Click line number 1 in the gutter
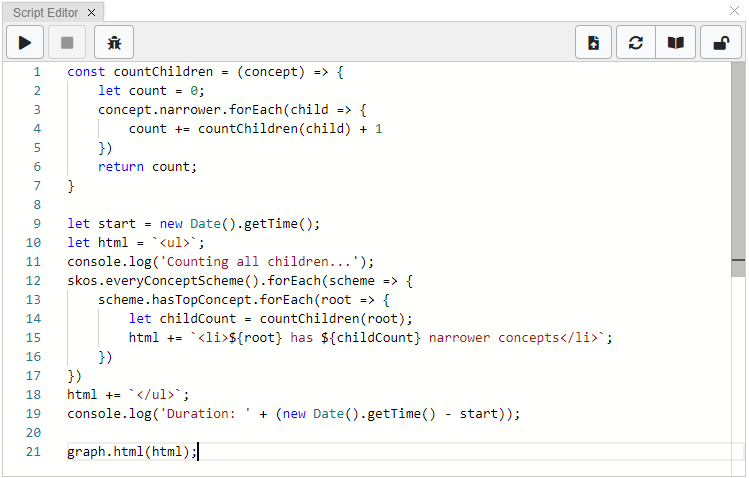 point(37,72)
